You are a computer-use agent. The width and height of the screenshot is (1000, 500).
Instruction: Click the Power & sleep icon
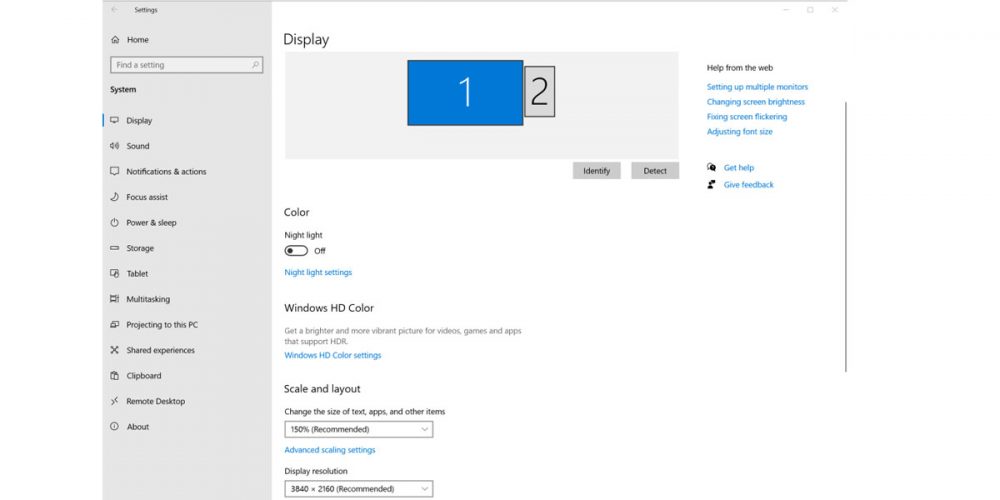[115, 223]
